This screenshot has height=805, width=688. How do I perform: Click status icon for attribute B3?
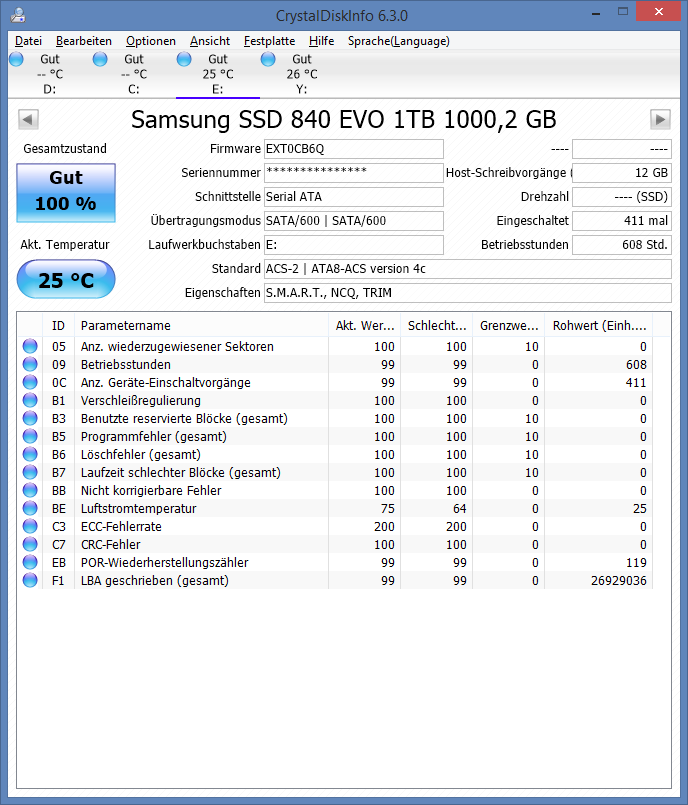point(30,418)
